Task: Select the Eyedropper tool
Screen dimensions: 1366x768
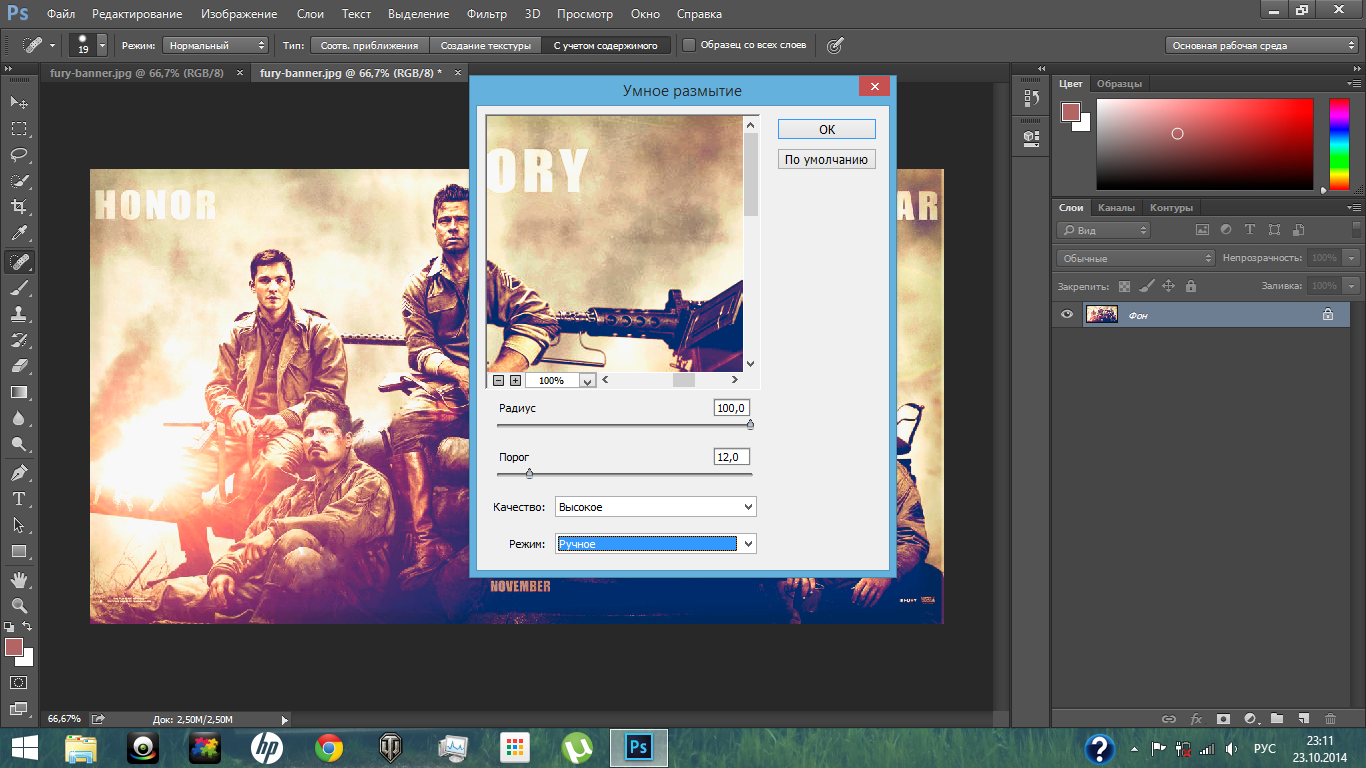Action: (19, 234)
